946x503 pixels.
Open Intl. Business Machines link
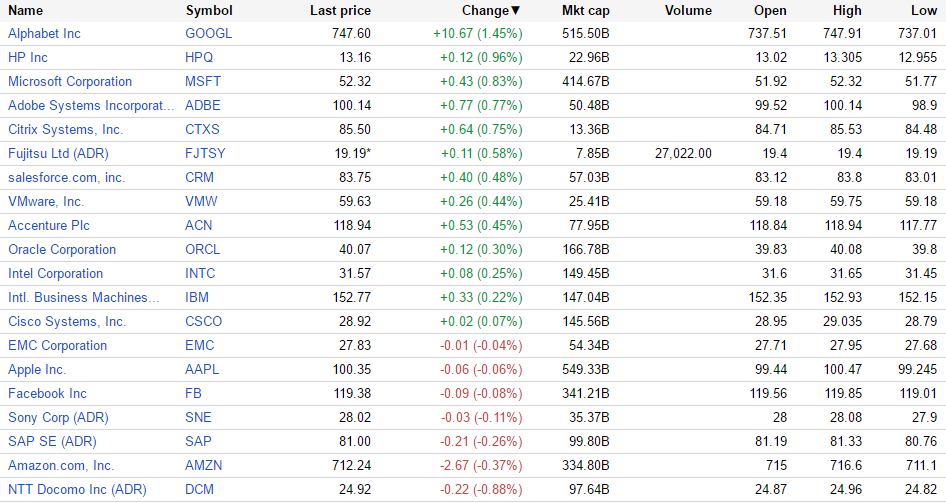click(x=84, y=297)
